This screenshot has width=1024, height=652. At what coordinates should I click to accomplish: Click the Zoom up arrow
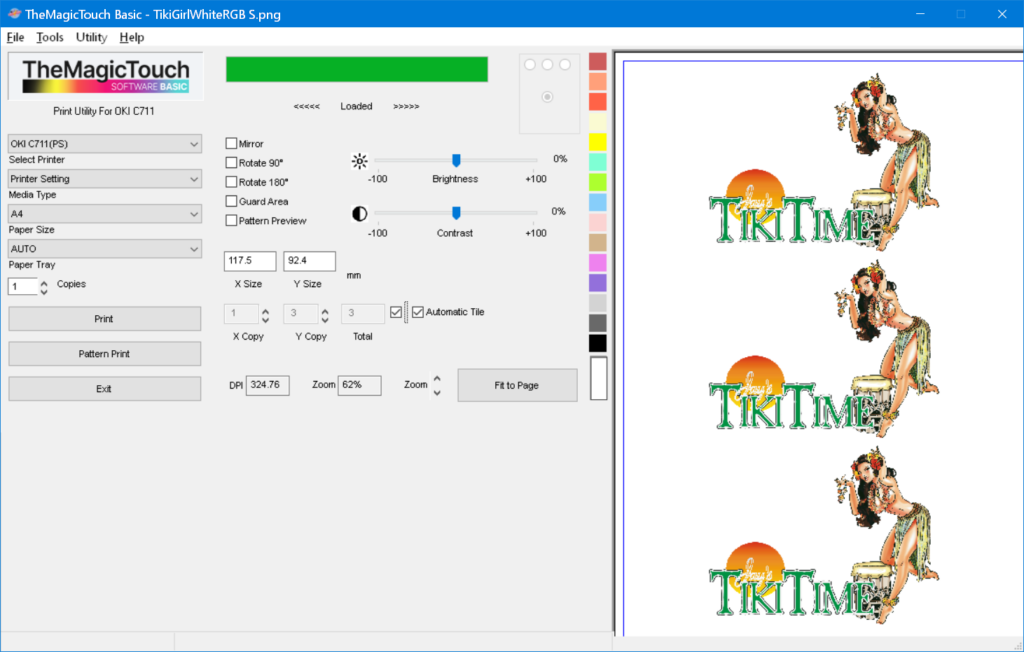click(437, 379)
